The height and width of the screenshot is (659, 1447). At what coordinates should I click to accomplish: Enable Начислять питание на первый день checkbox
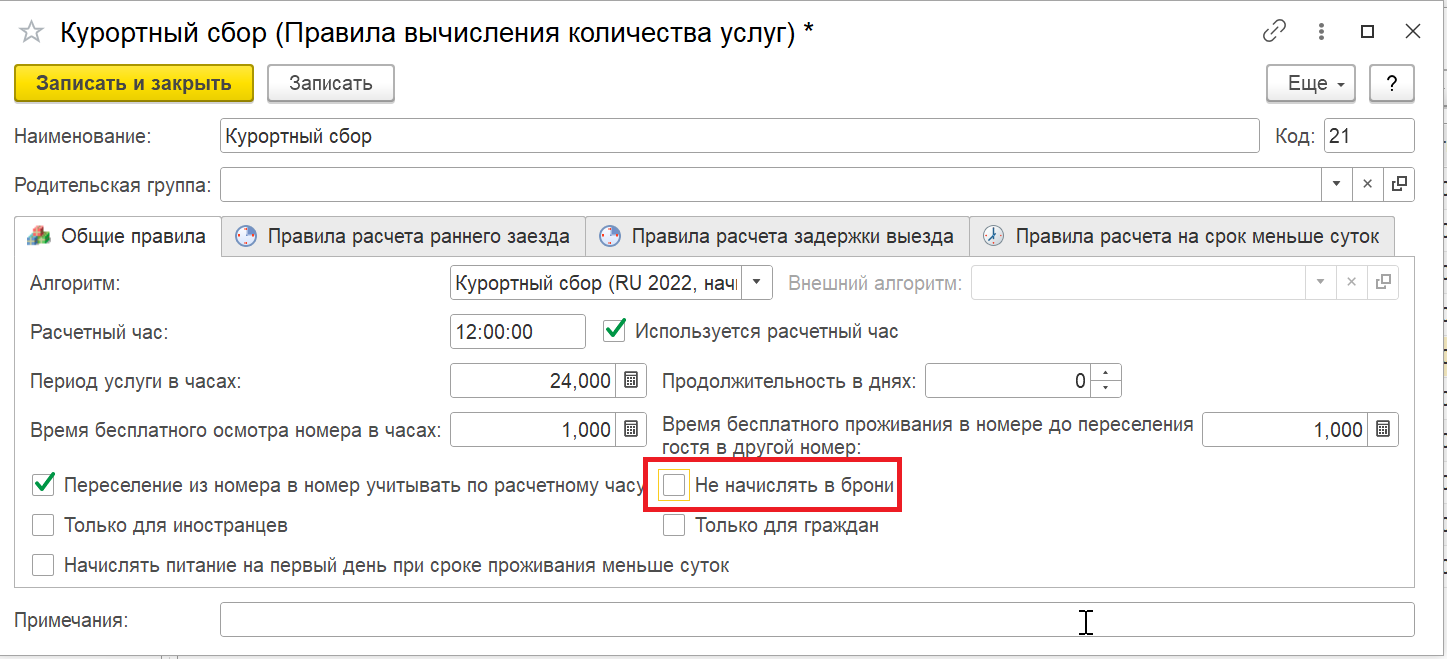coord(43,566)
